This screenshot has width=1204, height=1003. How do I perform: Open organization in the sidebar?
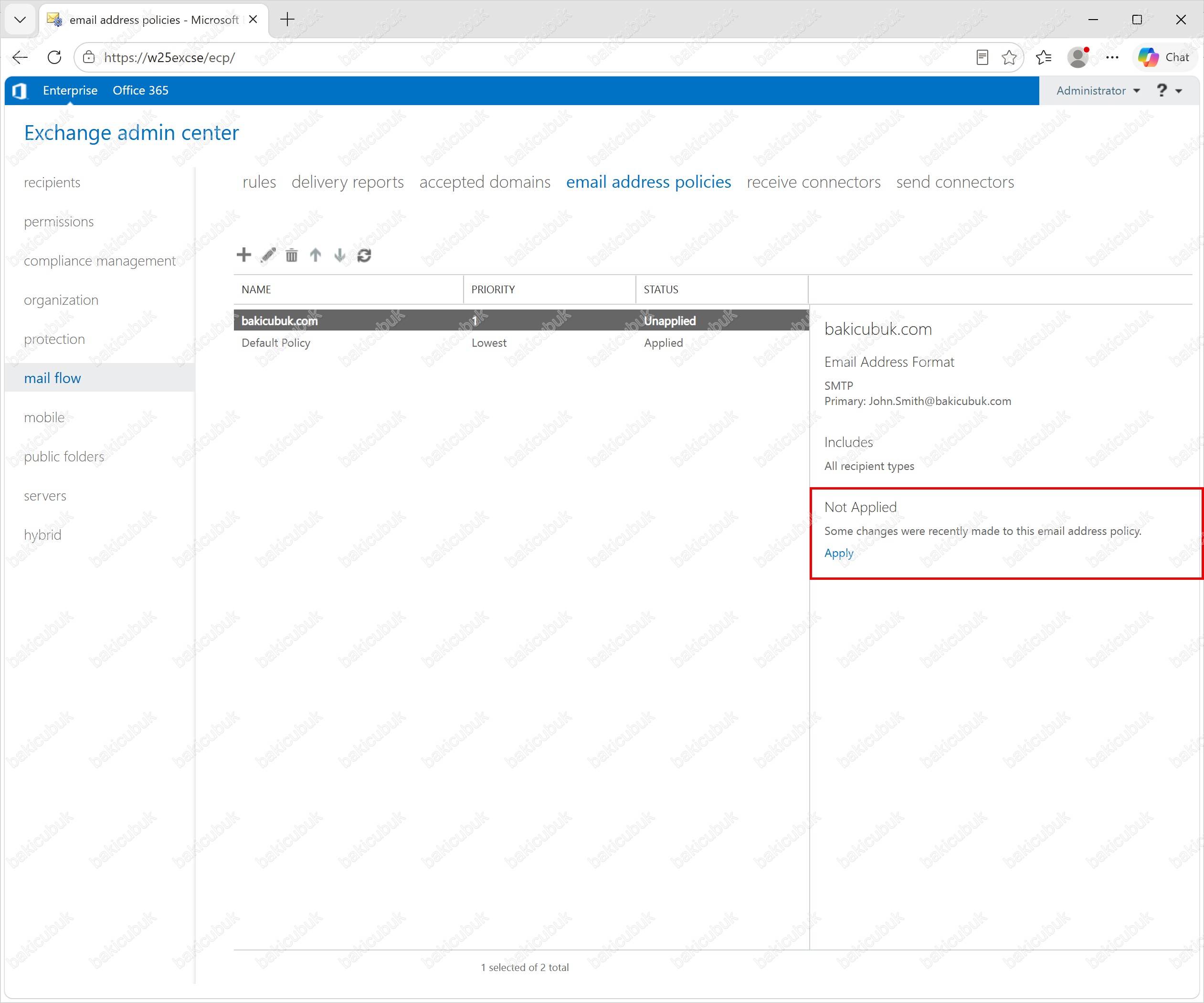coord(61,300)
